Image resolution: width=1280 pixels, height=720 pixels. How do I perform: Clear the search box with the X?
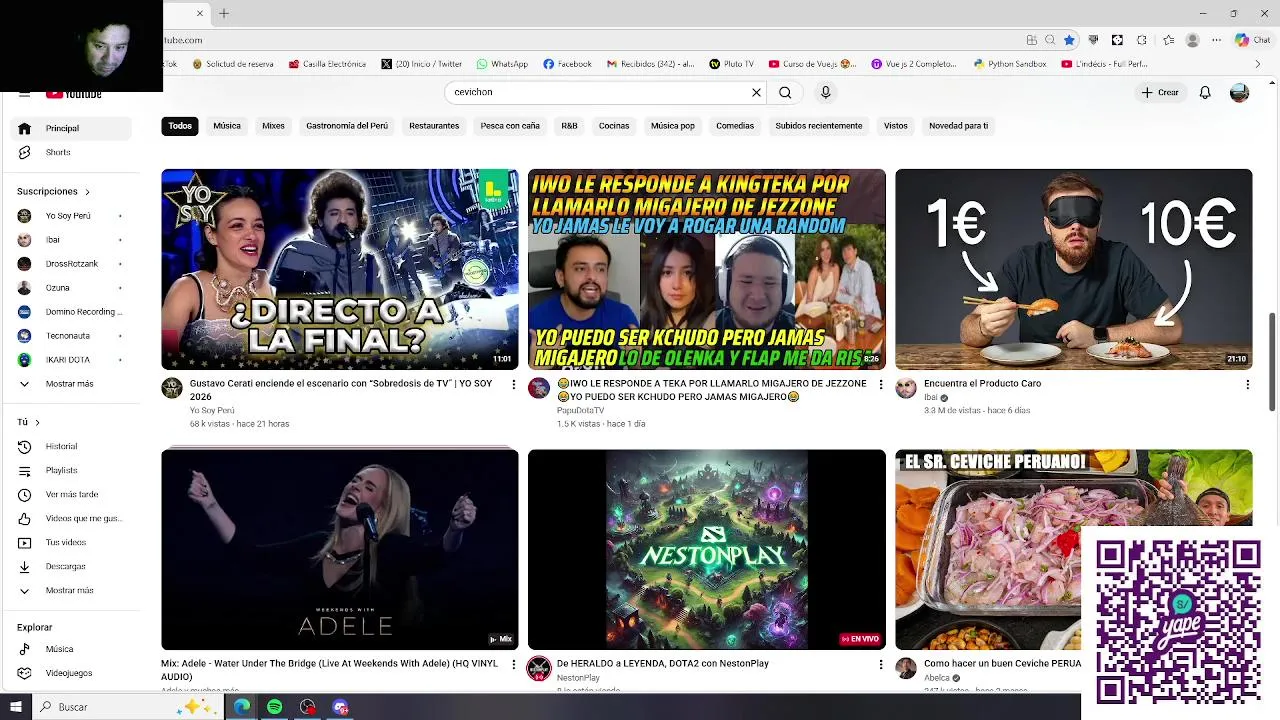click(756, 92)
